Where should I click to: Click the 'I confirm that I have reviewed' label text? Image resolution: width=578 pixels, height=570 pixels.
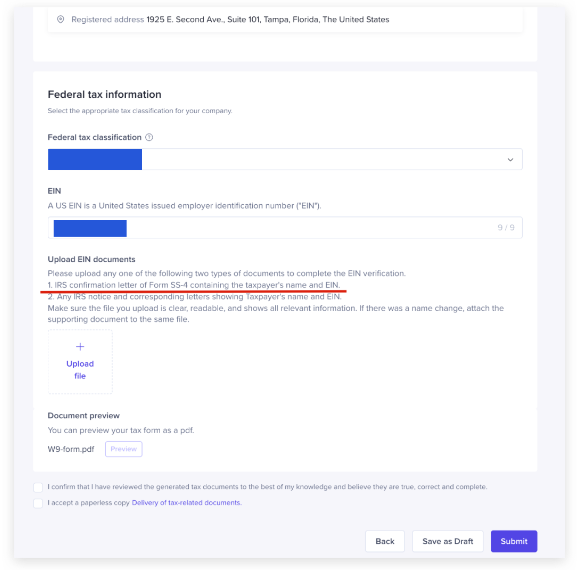point(267,487)
